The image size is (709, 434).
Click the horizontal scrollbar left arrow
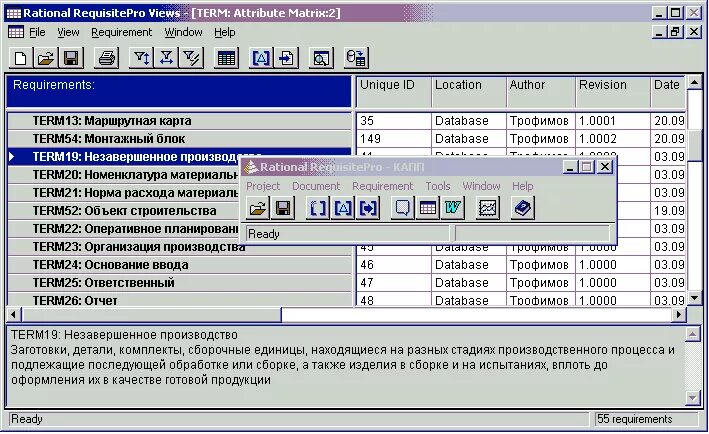coord(14,314)
